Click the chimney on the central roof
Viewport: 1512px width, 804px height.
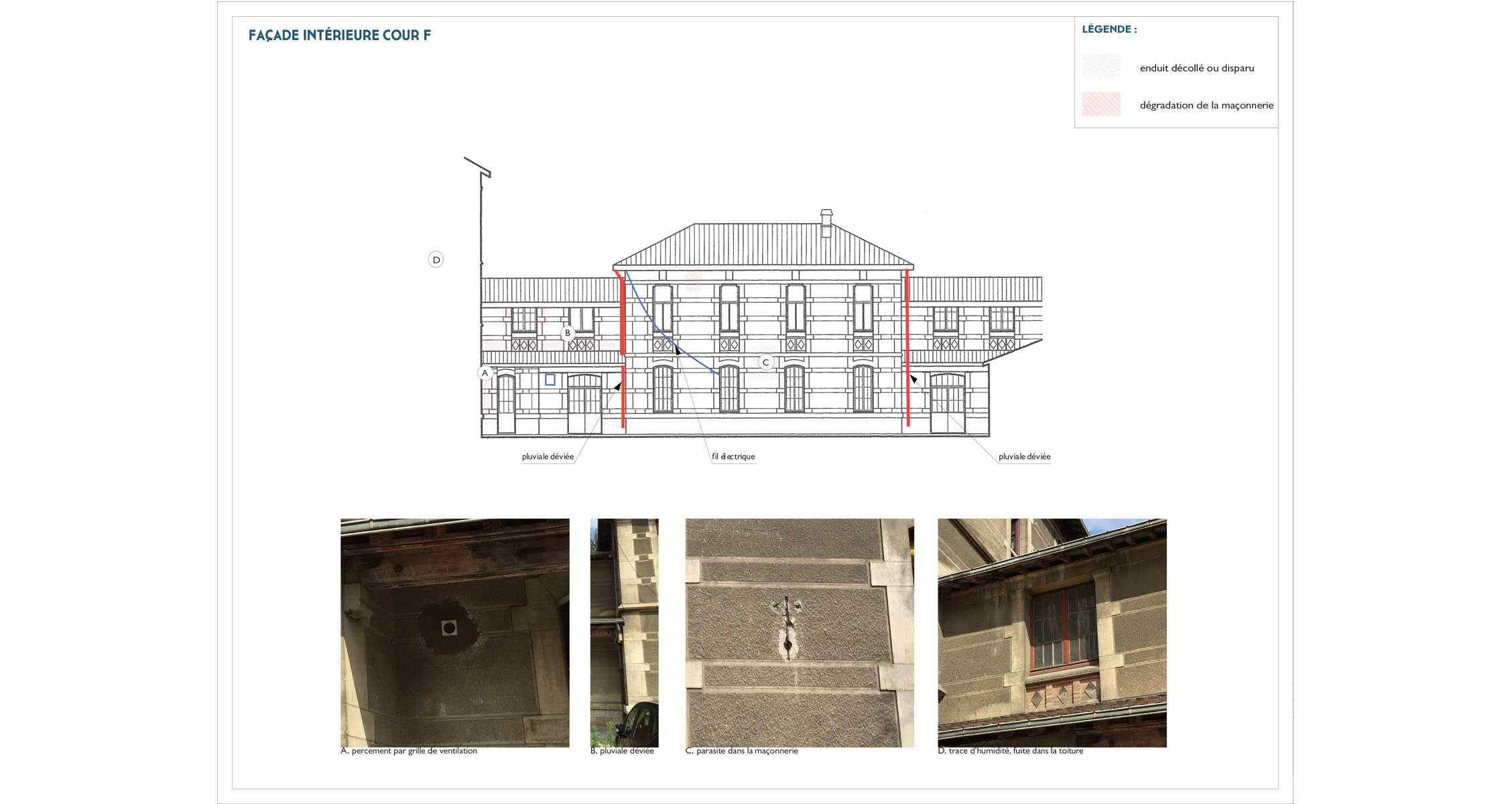pyautogui.click(x=826, y=223)
